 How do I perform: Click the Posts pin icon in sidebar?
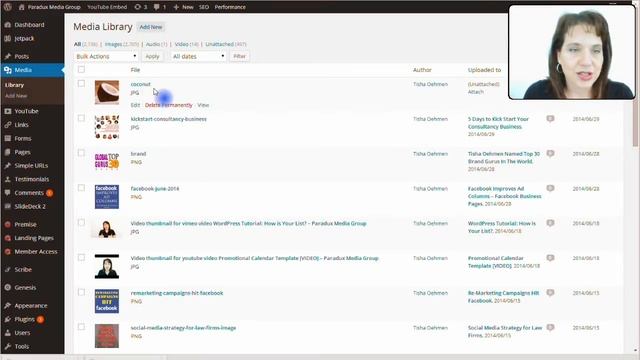click(x=8, y=56)
